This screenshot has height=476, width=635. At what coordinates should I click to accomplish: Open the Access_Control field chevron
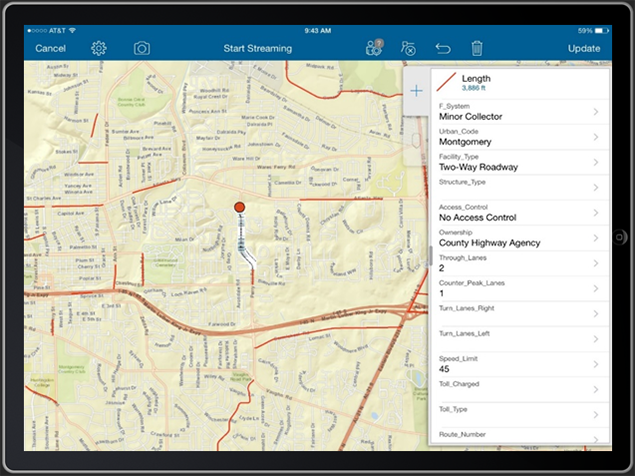click(596, 213)
